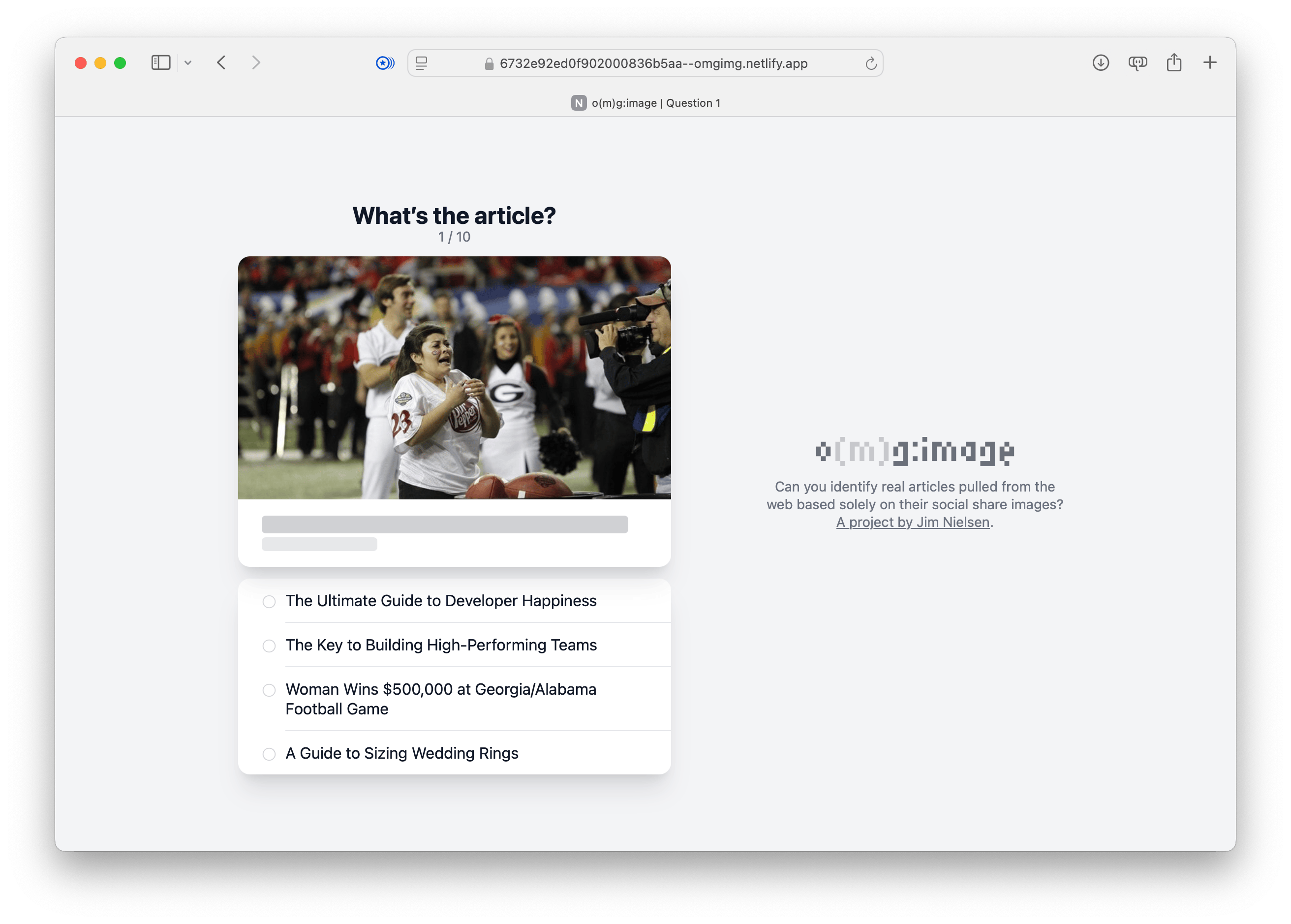1291x924 pixels.
Task: Click question 1/10 progress indicator
Action: 453,237
